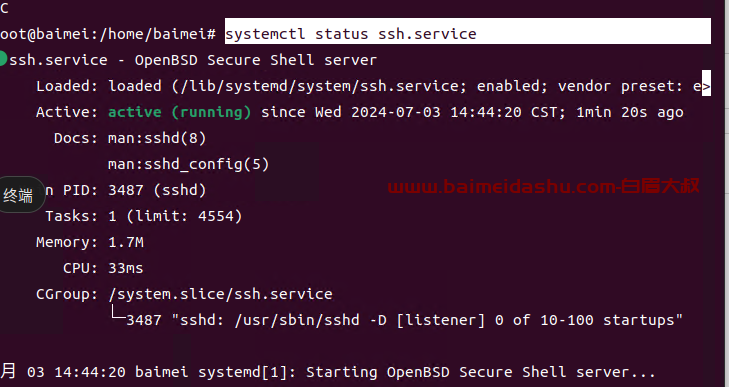Click the CGroup tree branch connector
This screenshot has height=387, width=729.
click(119, 313)
